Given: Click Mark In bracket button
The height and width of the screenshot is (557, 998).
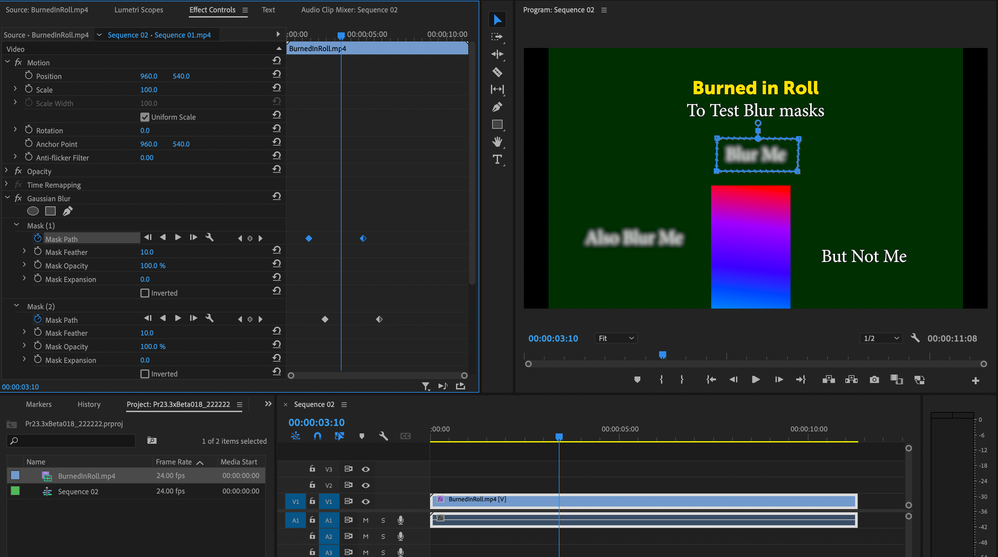Looking at the screenshot, I should click(661, 379).
